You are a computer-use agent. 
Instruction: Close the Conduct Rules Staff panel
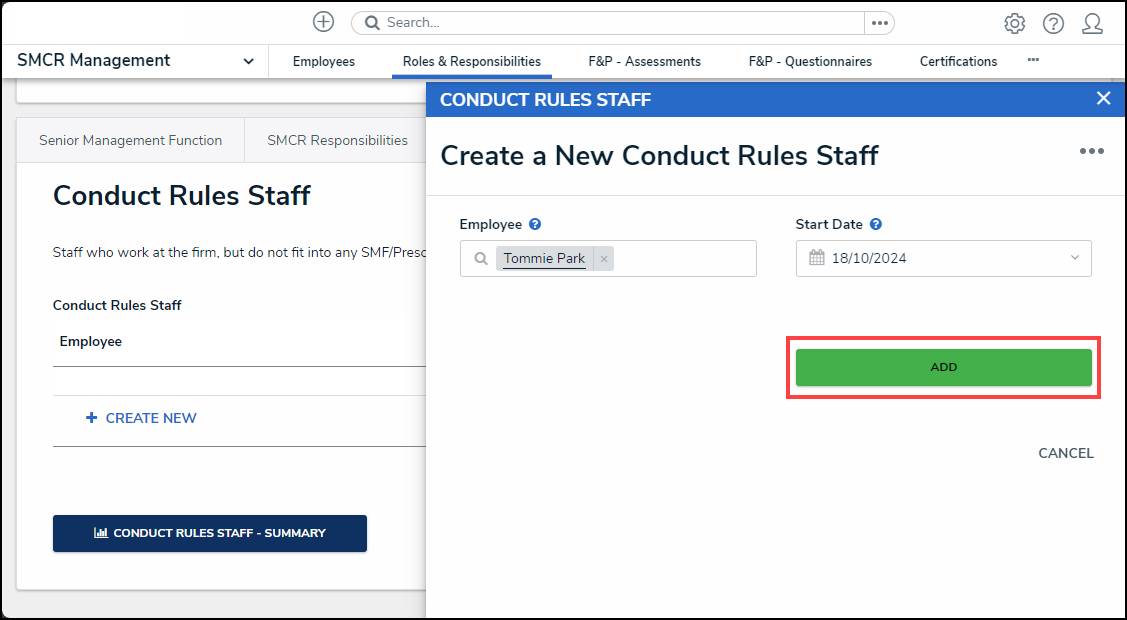tap(1103, 98)
